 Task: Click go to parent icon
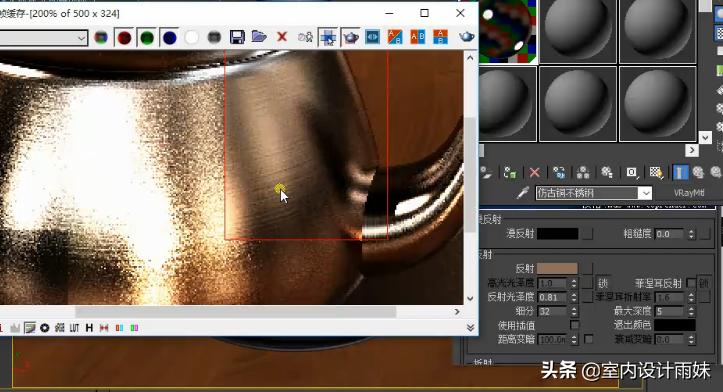[699, 173]
